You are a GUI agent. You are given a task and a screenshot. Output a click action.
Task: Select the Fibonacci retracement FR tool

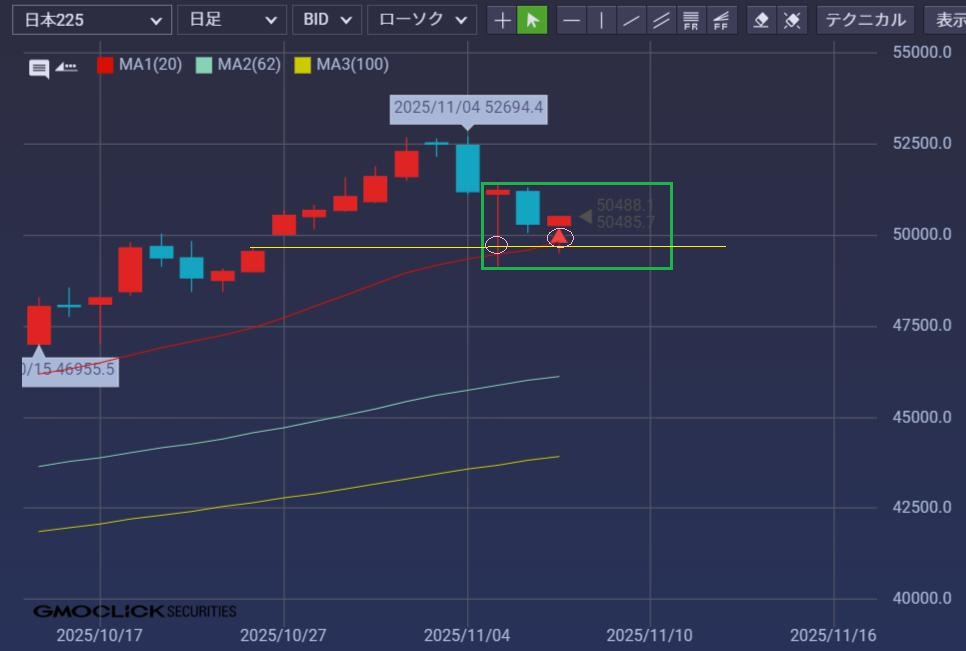click(691, 20)
